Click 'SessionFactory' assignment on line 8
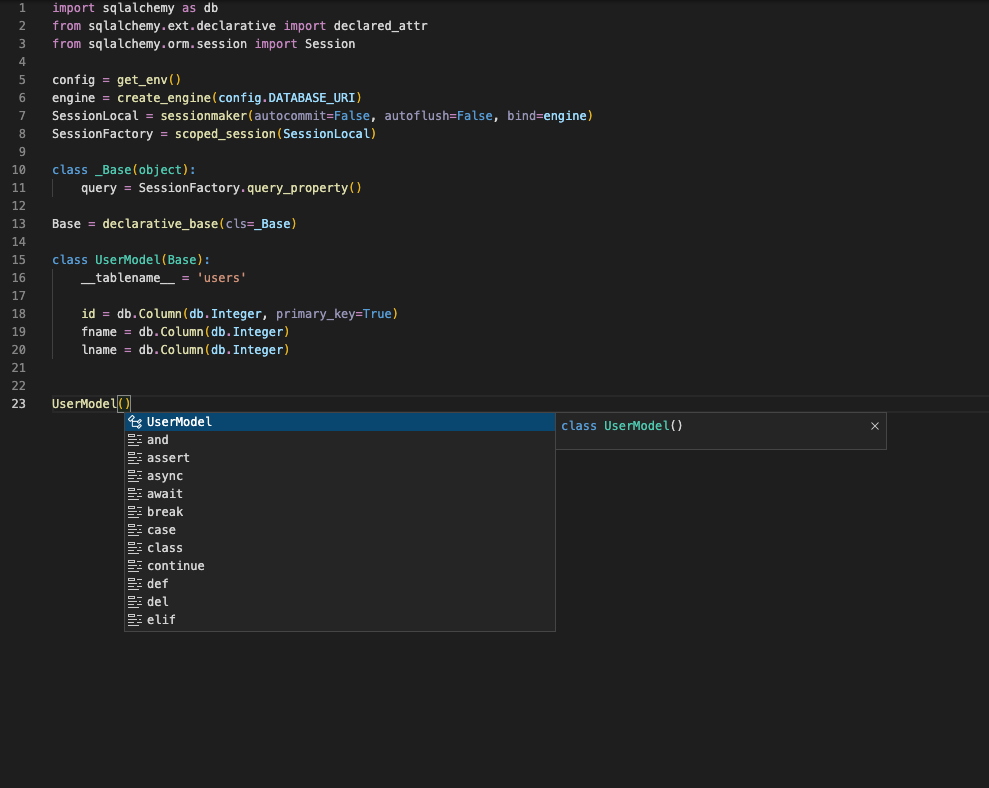This screenshot has width=989, height=788. [103, 134]
